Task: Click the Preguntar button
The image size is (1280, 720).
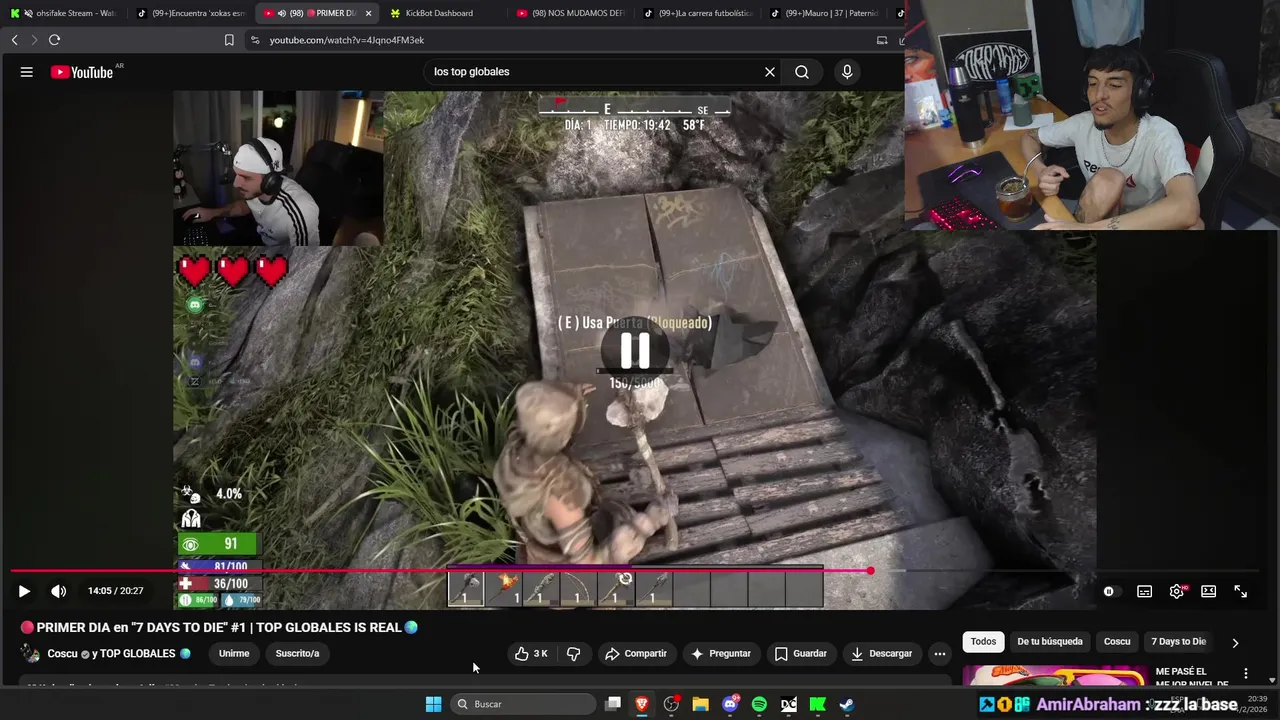Action: pos(721,654)
